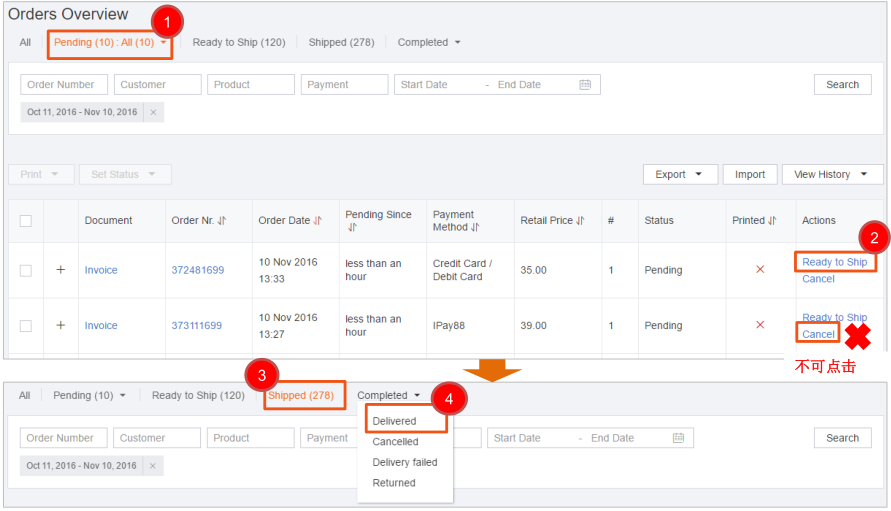Expand order 372481699 row with plus icon
The height and width of the screenshot is (511, 891).
click(x=60, y=270)
